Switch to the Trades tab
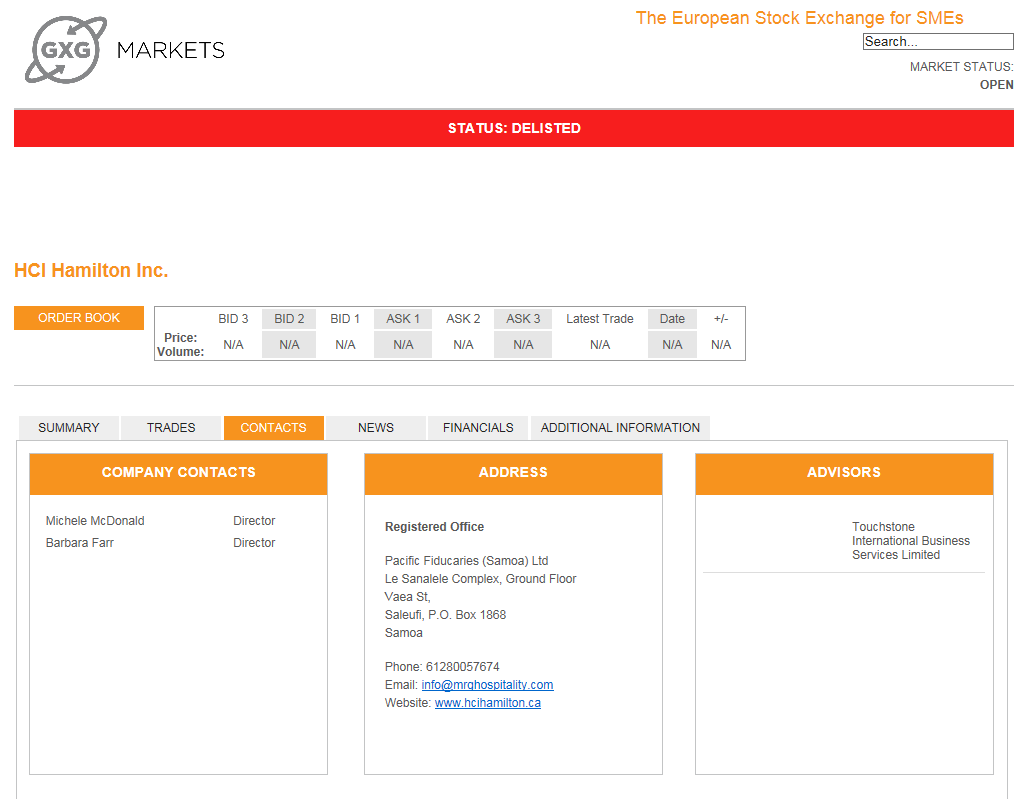1031x799 pixels. (x=171, y=427)
